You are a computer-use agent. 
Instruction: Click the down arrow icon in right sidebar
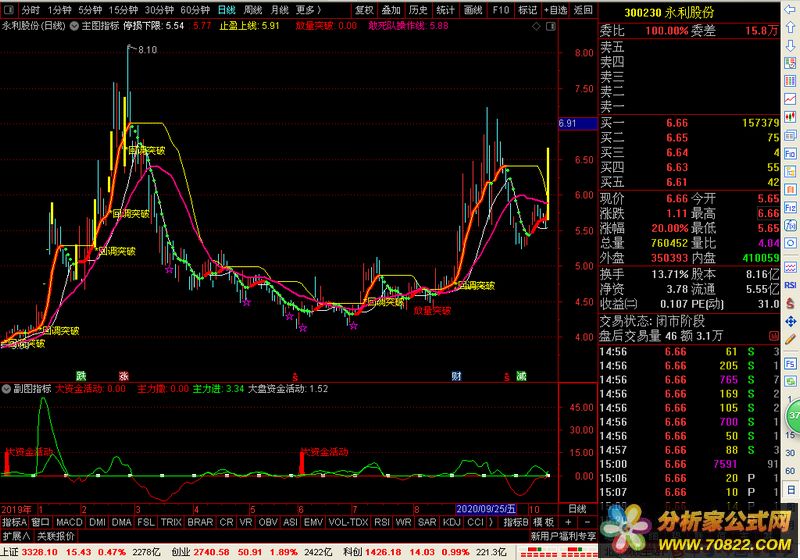coord(790,46)
